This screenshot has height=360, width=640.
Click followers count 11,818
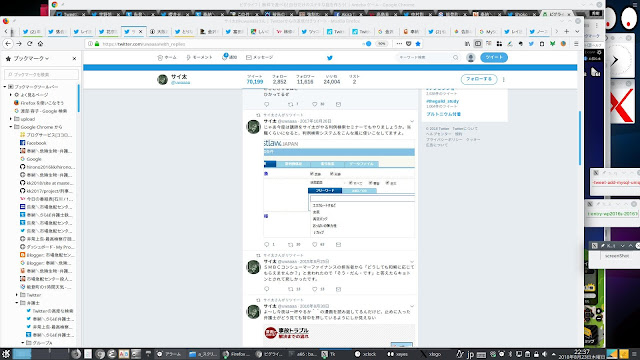[x=305, y=82]
